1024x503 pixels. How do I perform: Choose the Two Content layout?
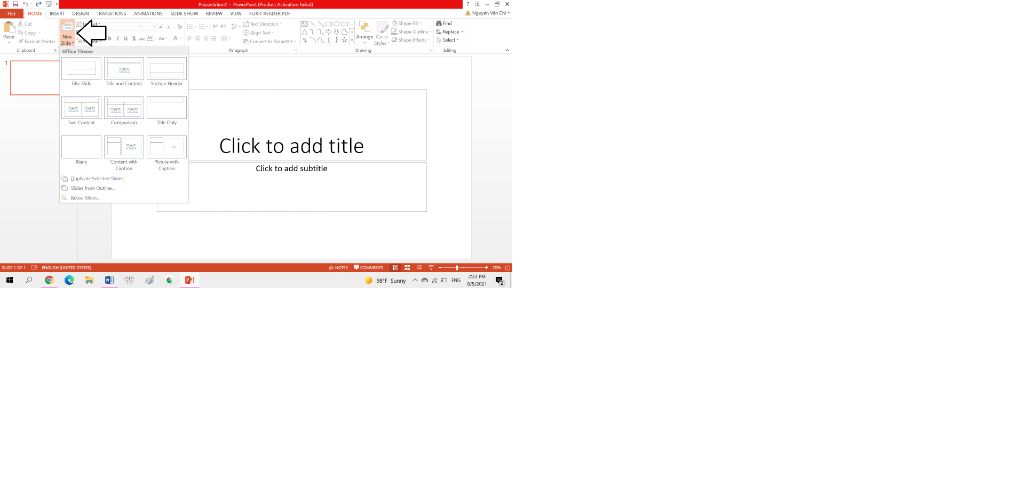click(82, 111)
